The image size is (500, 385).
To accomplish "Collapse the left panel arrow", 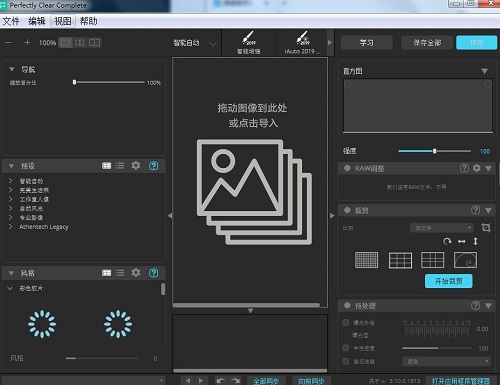I will (x=170, y=216).
